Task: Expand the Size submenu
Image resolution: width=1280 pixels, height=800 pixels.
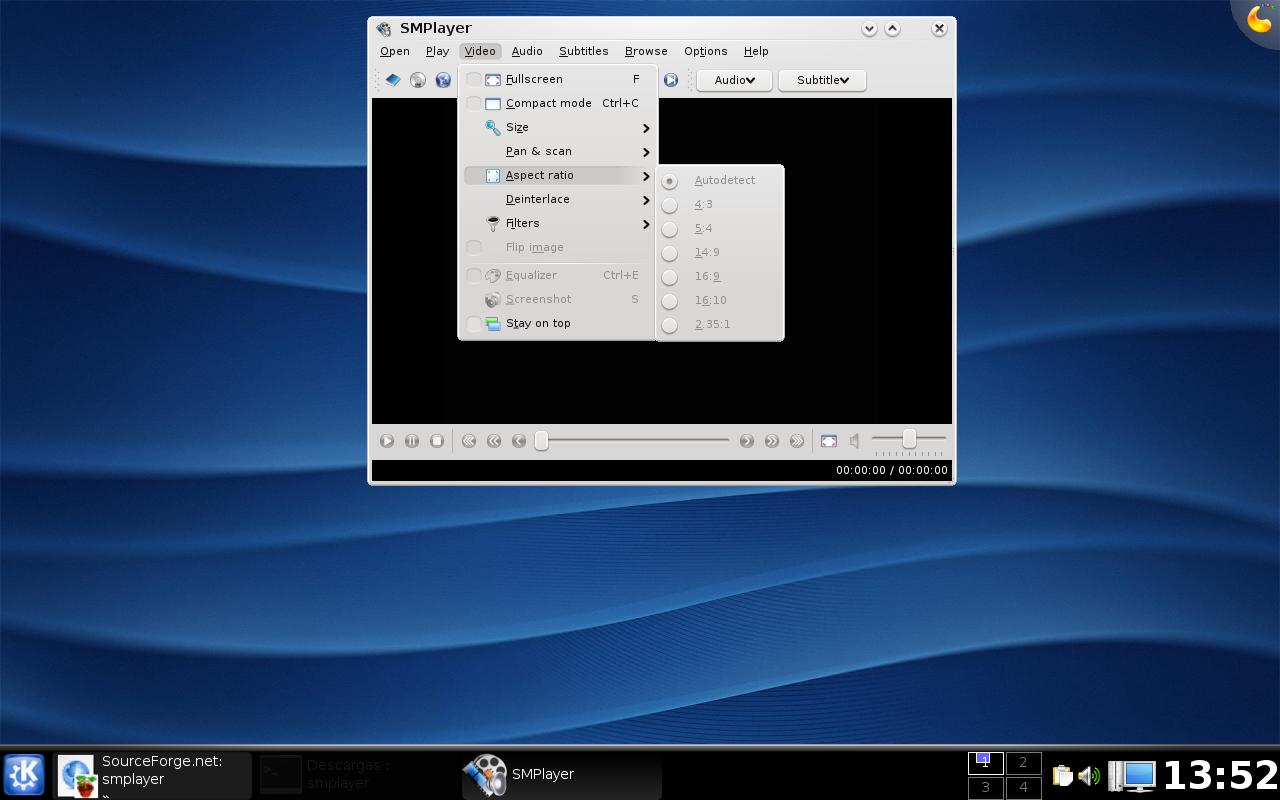Action: tap(646, 128)
